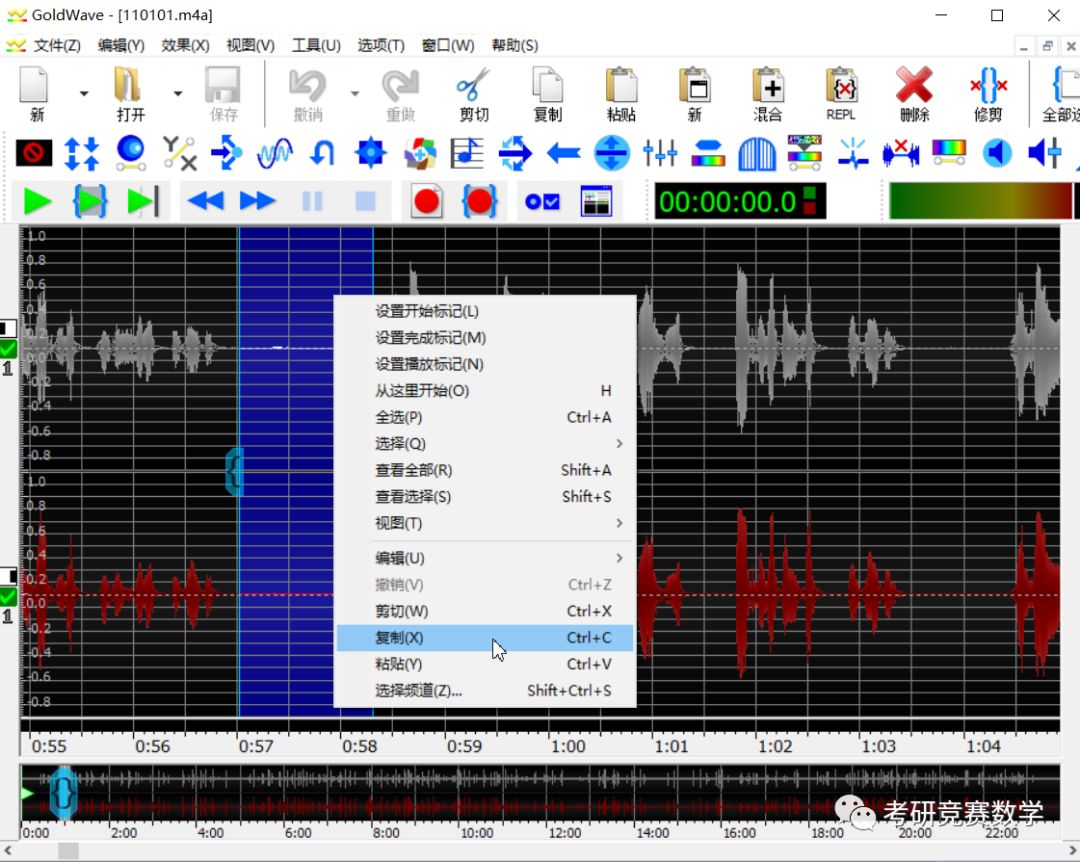Open the 效果(X) menu in the menu bar

point(185,45)
